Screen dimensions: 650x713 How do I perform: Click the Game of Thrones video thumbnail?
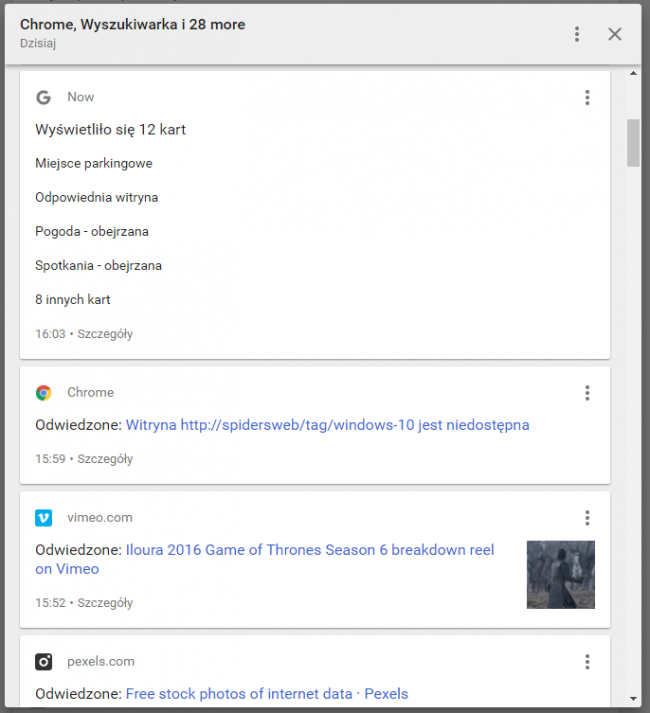[560, 575]
